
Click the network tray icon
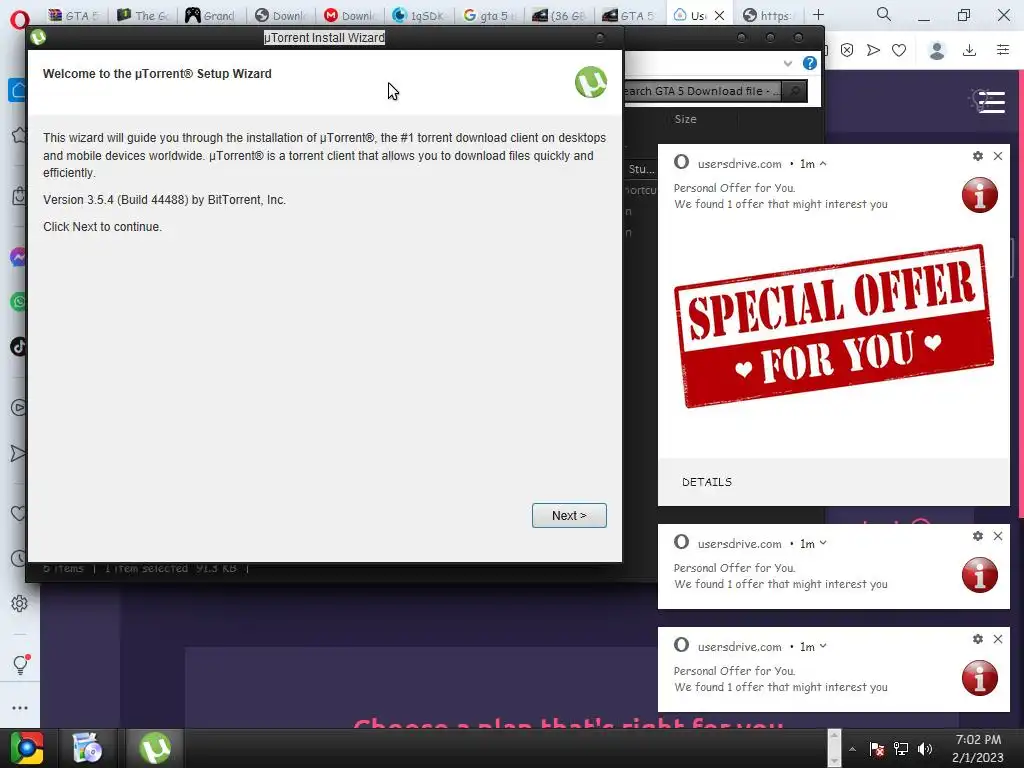pyautogui.click(x=901, y=749)
